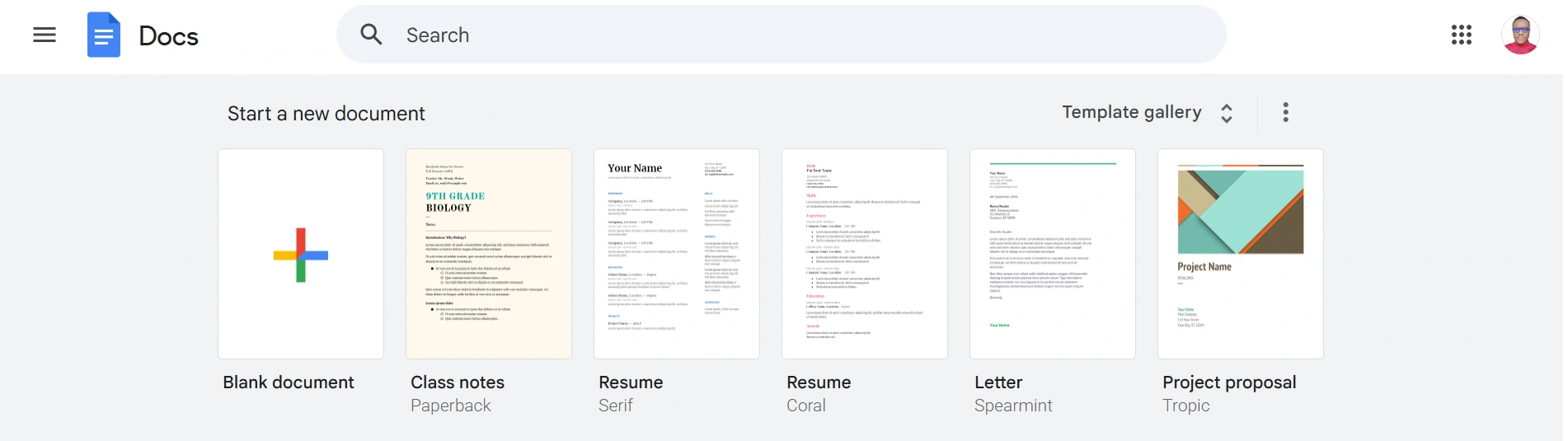Open the three-dot more options menu

pos(1285,112)
